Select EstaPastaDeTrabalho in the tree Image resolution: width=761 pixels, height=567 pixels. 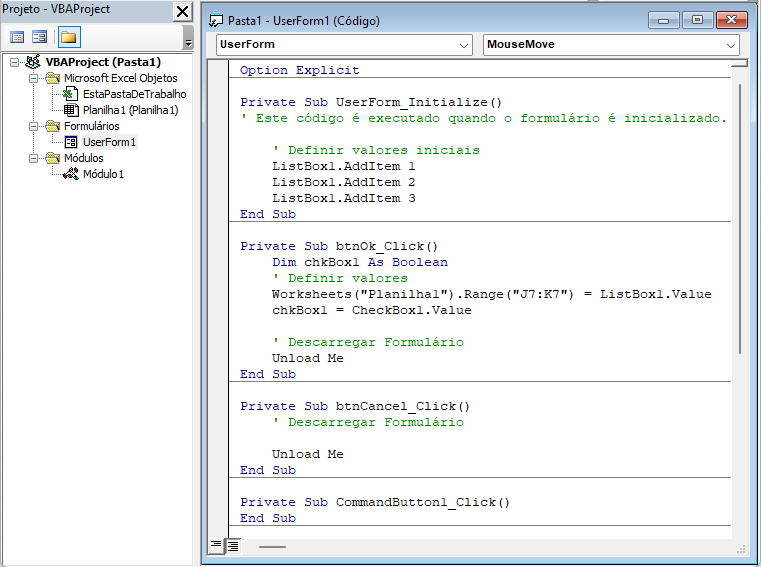pos(134,94)
